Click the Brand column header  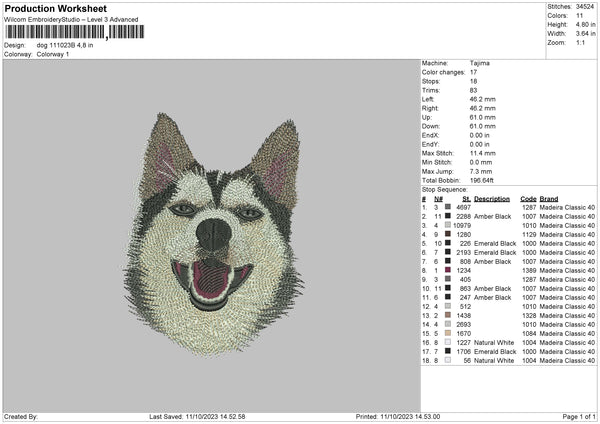pyautogui.click(x=548, y=198)
